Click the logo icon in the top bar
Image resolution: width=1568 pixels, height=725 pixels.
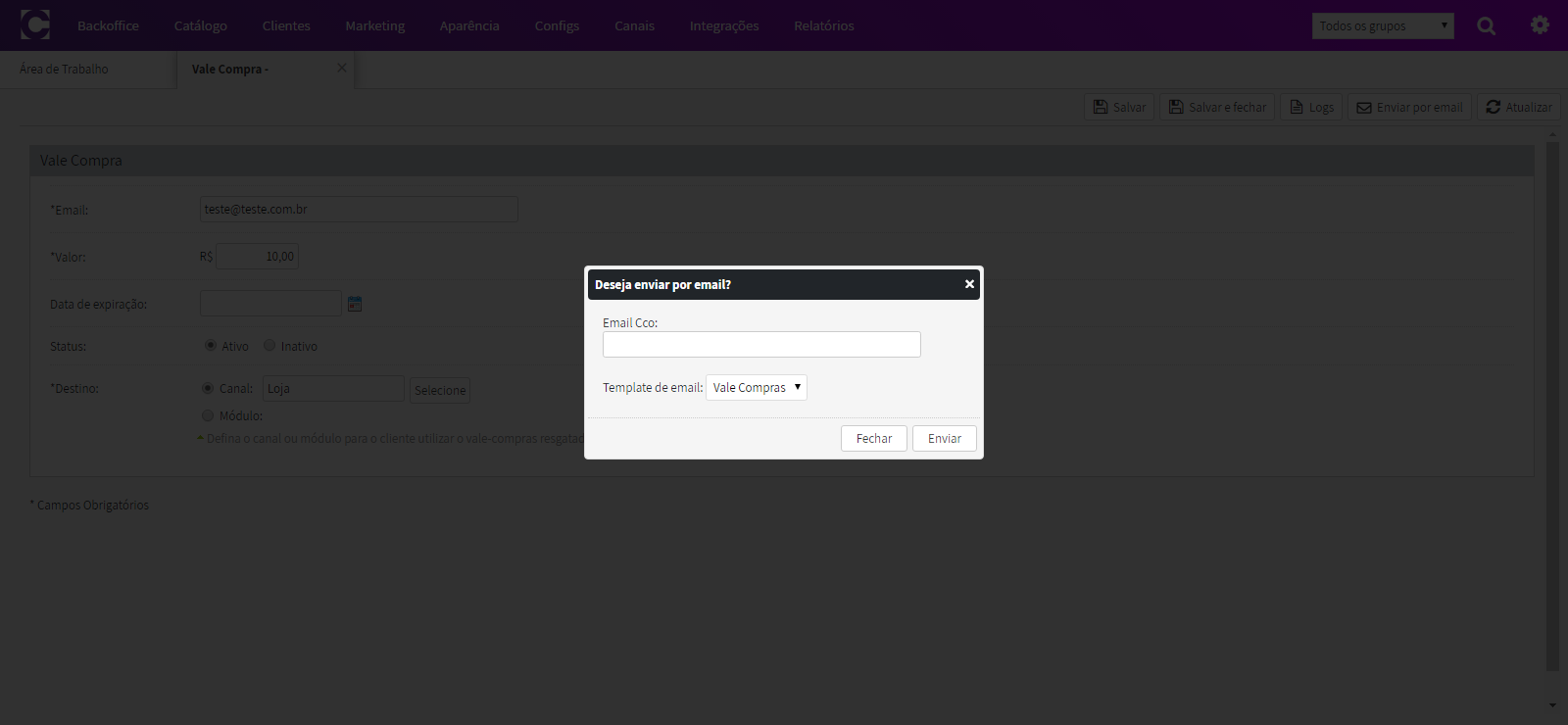pos(35,24)
